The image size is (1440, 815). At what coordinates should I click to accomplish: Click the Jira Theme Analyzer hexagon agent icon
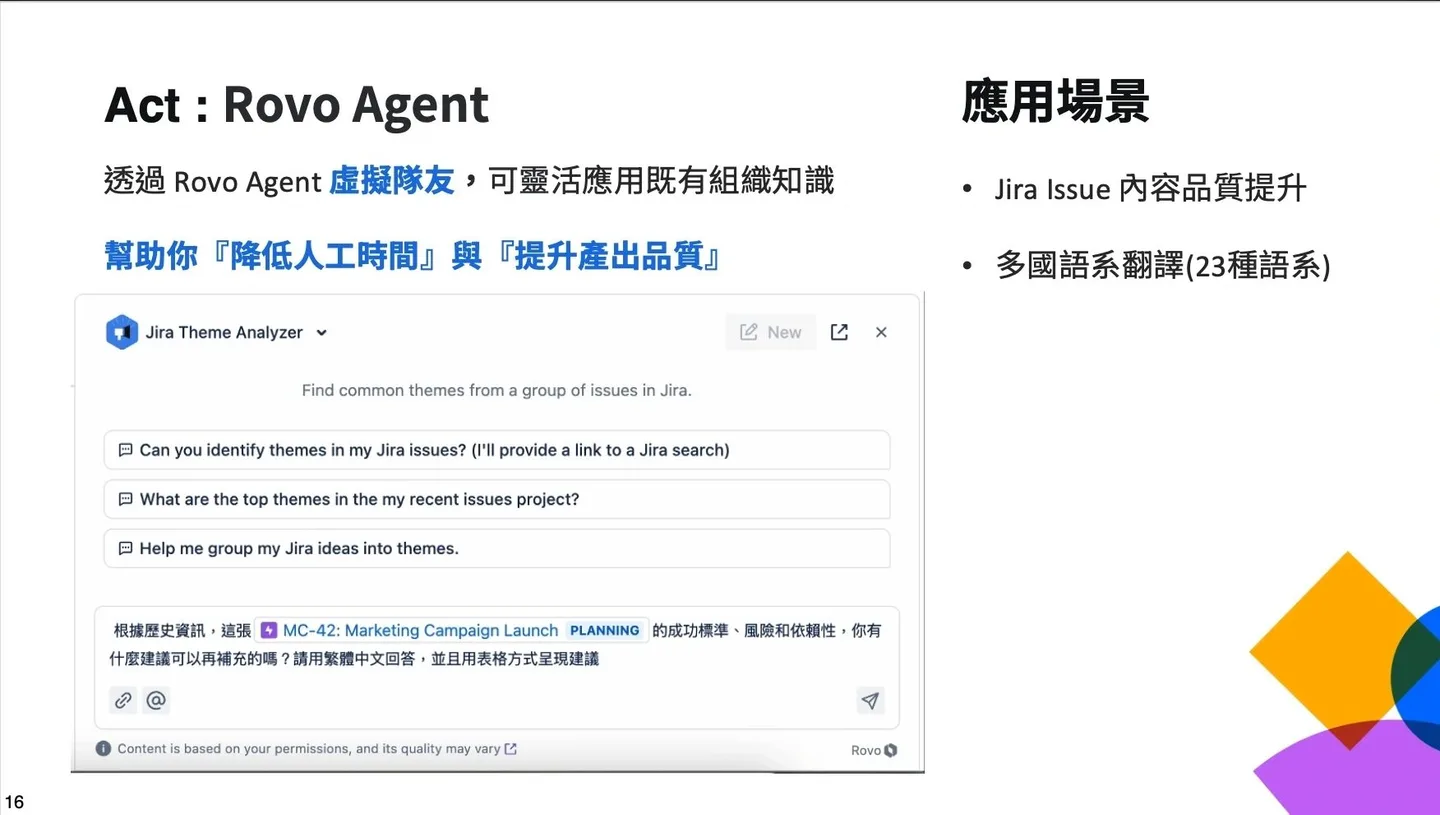click(x=121, y=332)
